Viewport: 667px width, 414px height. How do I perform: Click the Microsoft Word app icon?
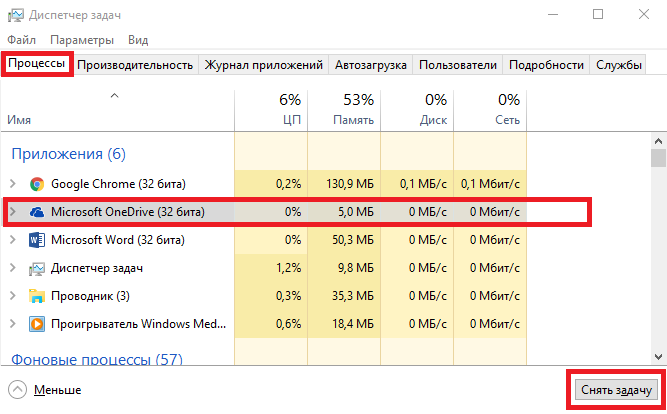click(x=37, y=240)
